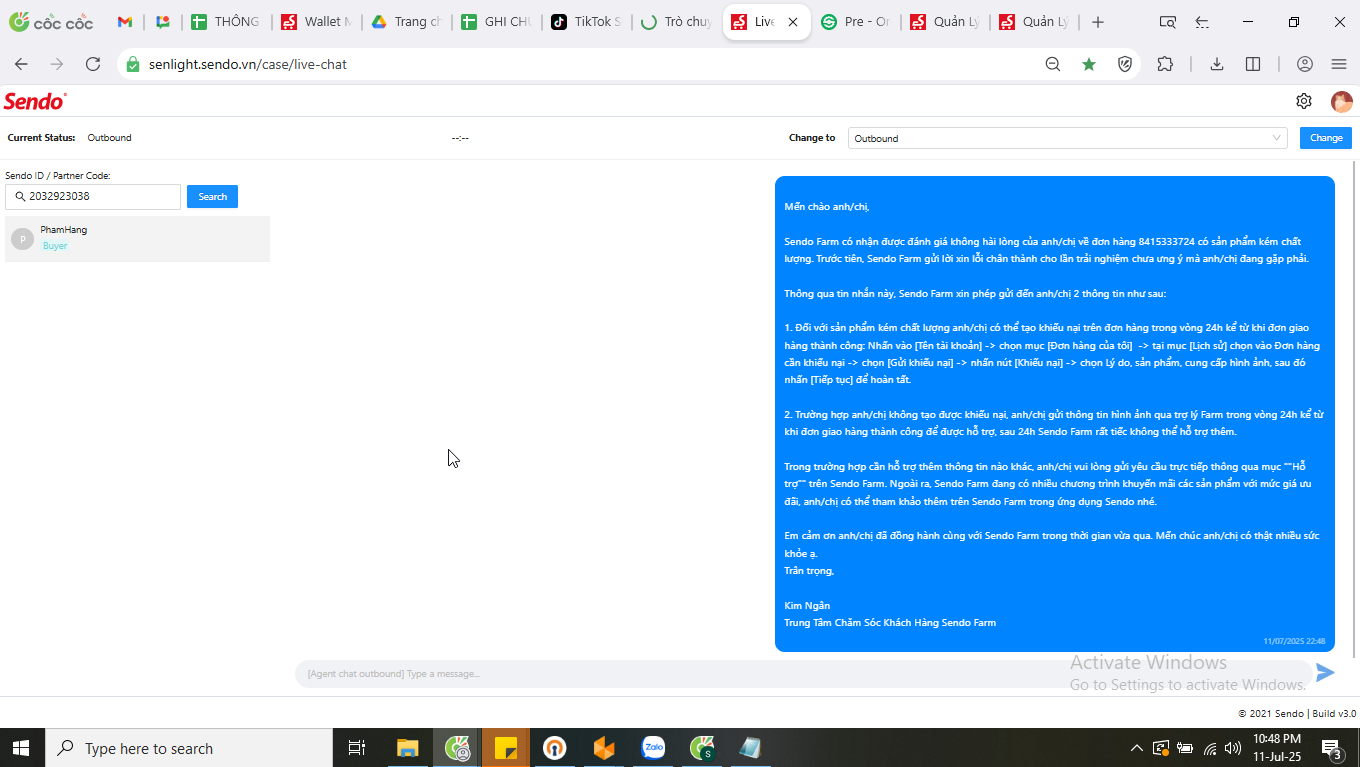1360x767 pixels.
Task: Switch to Gmail pinned tab
Action: [x=125, y=22]
